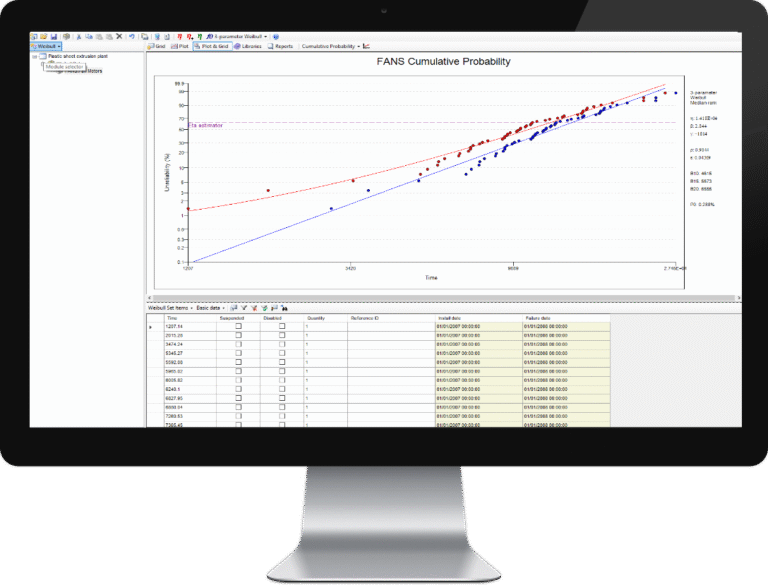Enable Suspended checkbox for the 5345.27 row

[238, 353]
